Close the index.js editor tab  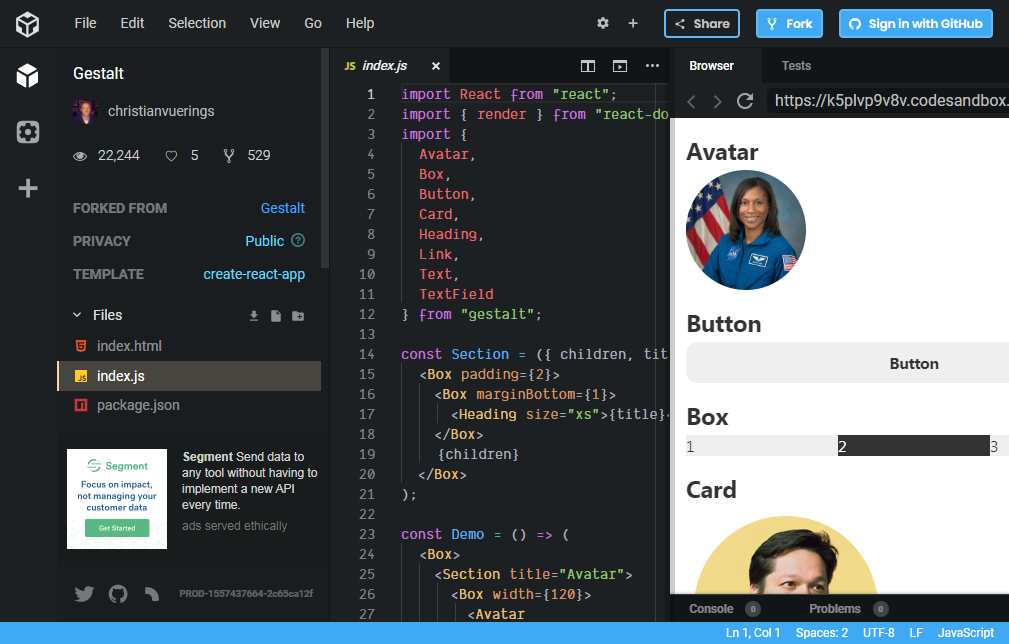click(x=436, y=66)
